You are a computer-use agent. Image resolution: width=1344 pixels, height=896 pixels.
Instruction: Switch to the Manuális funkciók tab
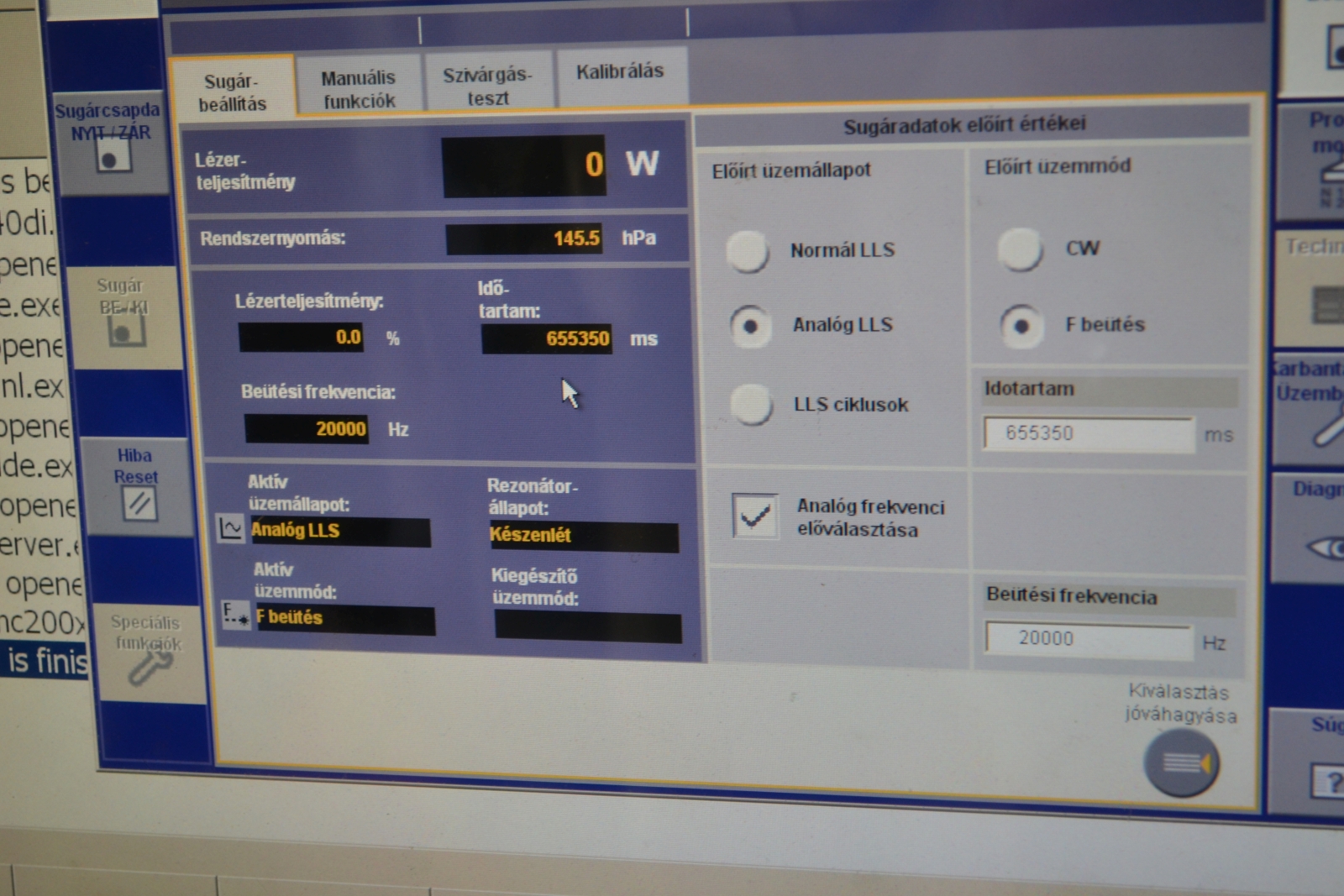(x=359, y=88)
